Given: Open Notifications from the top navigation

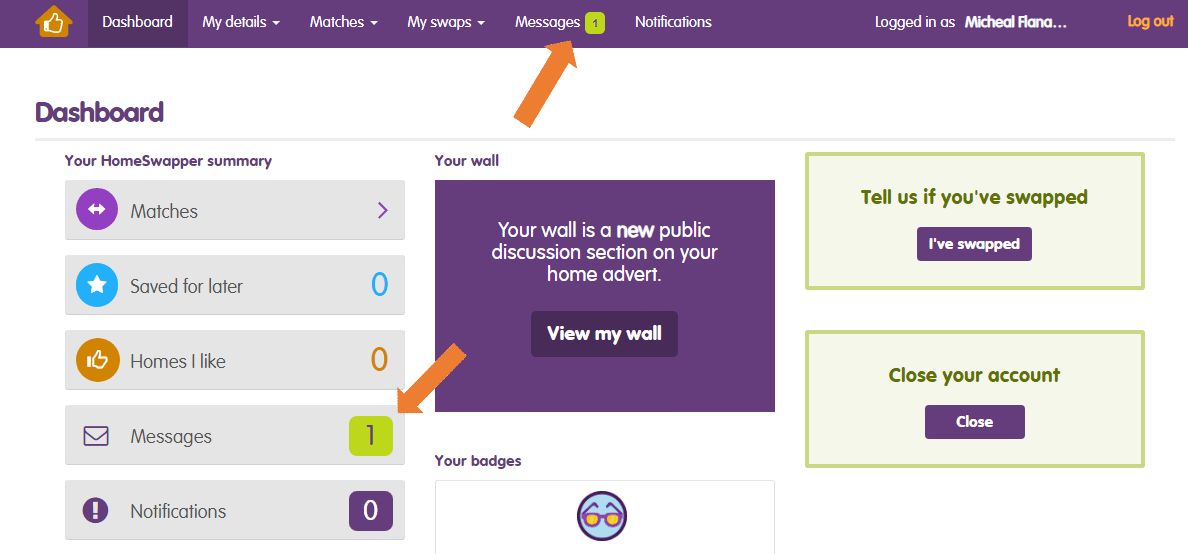Looking at the screenshot, I should [x=673, y=22].
